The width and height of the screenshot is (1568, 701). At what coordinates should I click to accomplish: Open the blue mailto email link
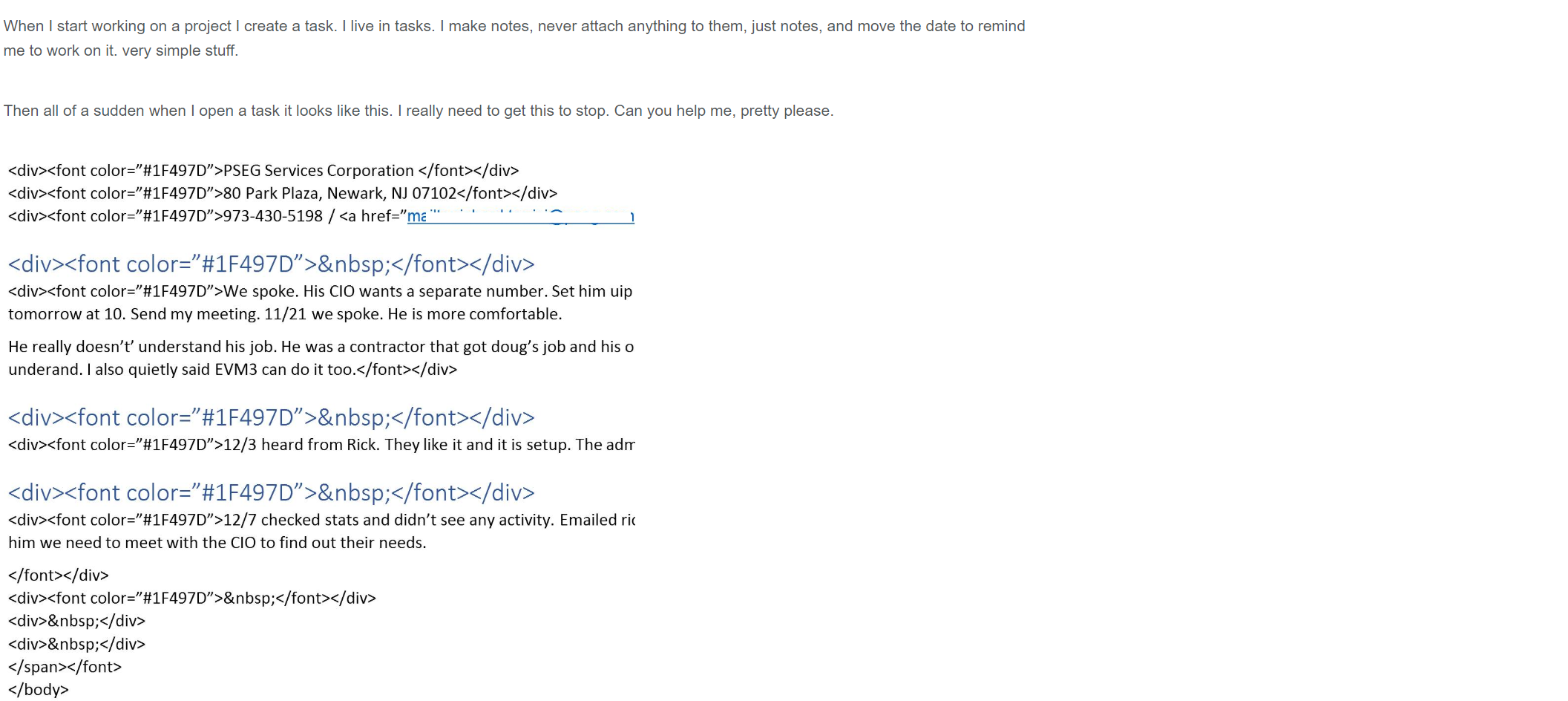click(x=521, y=216)
